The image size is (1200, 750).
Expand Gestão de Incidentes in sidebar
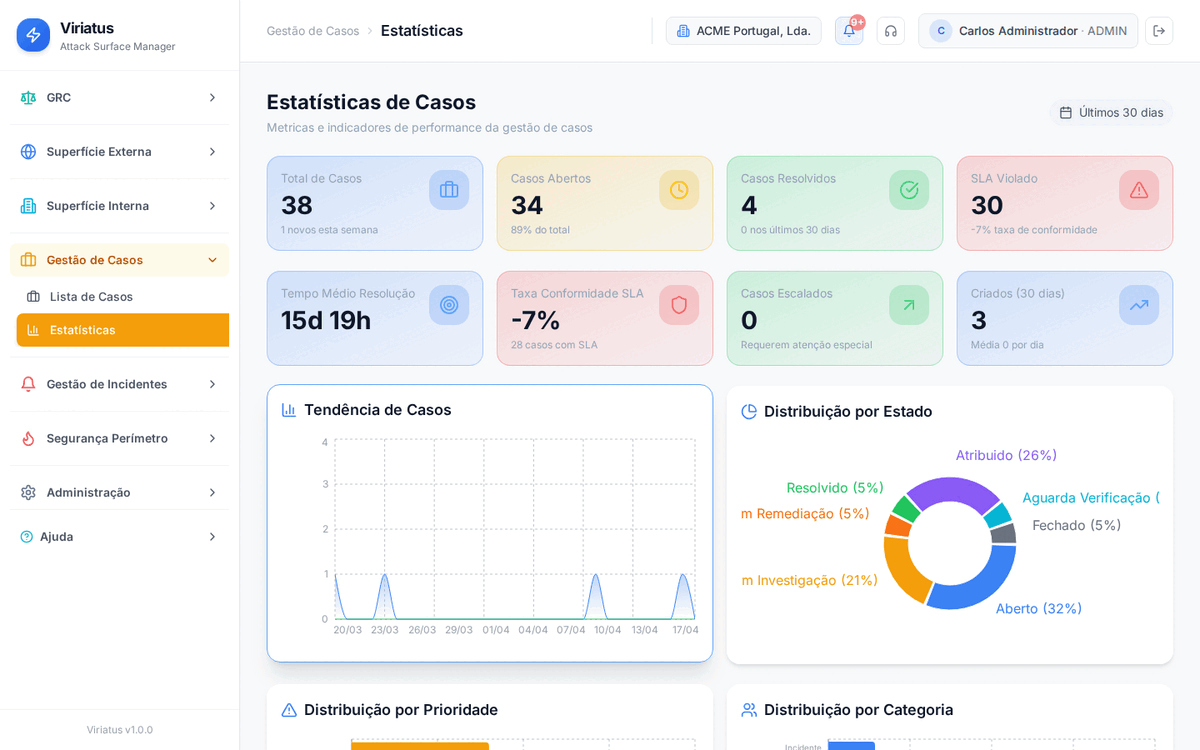[x=119, y=384]
